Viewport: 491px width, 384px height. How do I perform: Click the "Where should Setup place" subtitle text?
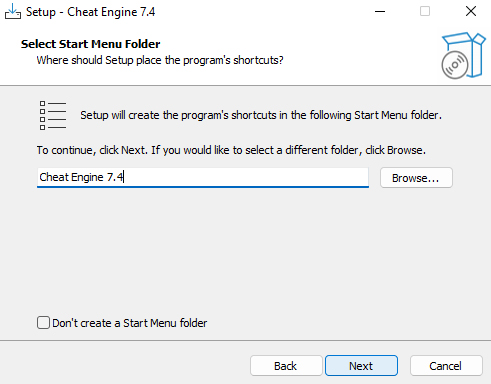coord(160,60)
